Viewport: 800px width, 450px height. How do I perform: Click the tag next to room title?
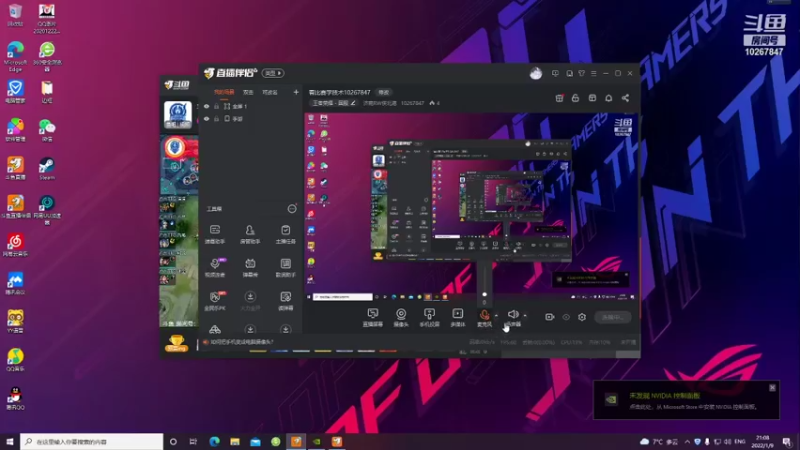(x=384, y=92)
